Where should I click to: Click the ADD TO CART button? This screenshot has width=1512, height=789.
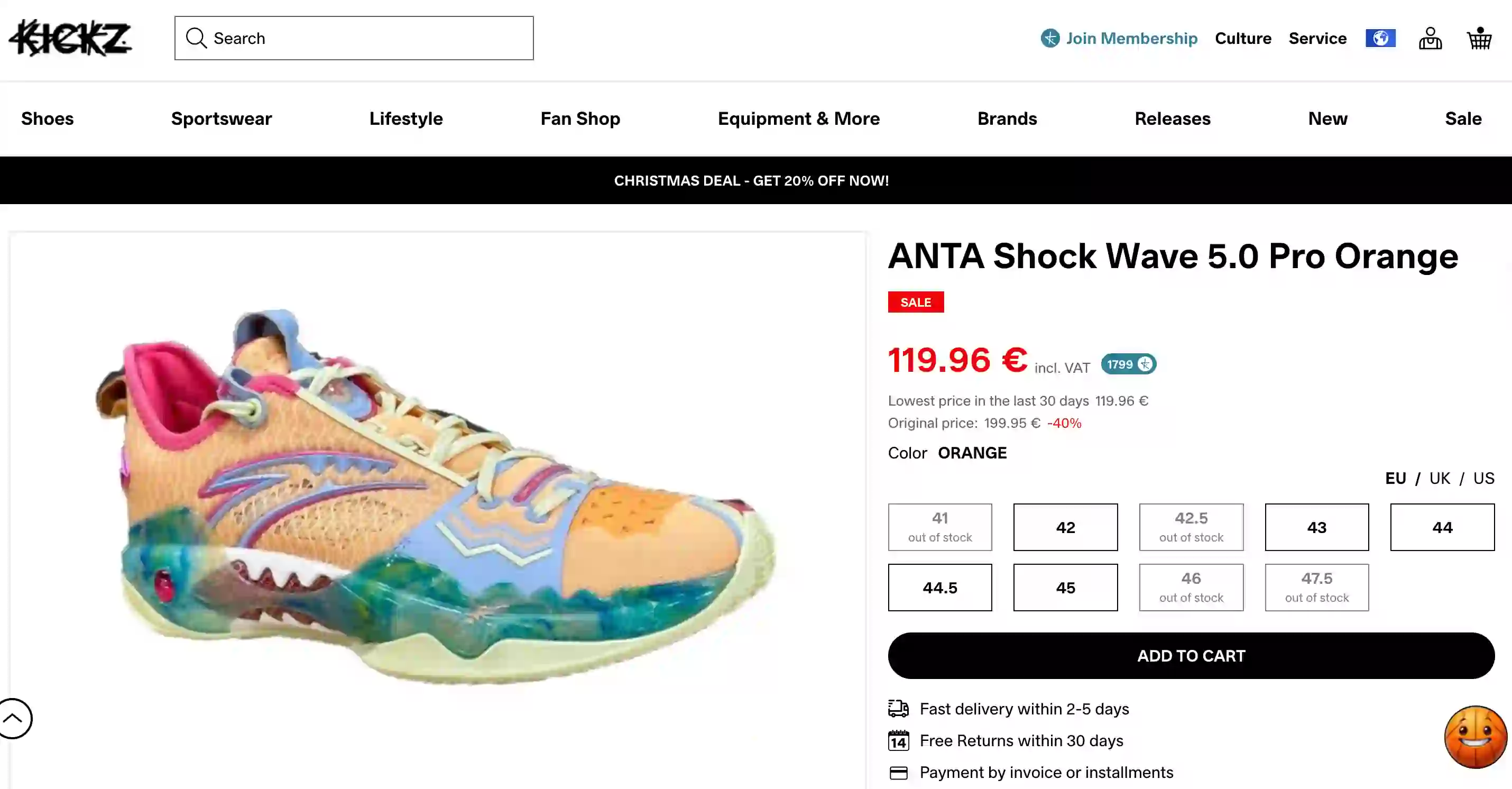coord(1191,656)
